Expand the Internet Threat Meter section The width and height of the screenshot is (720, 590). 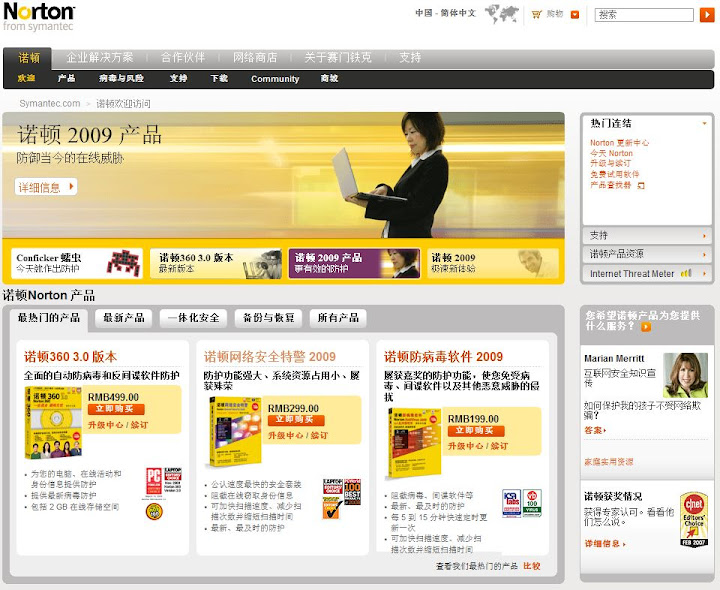(647, 274)
